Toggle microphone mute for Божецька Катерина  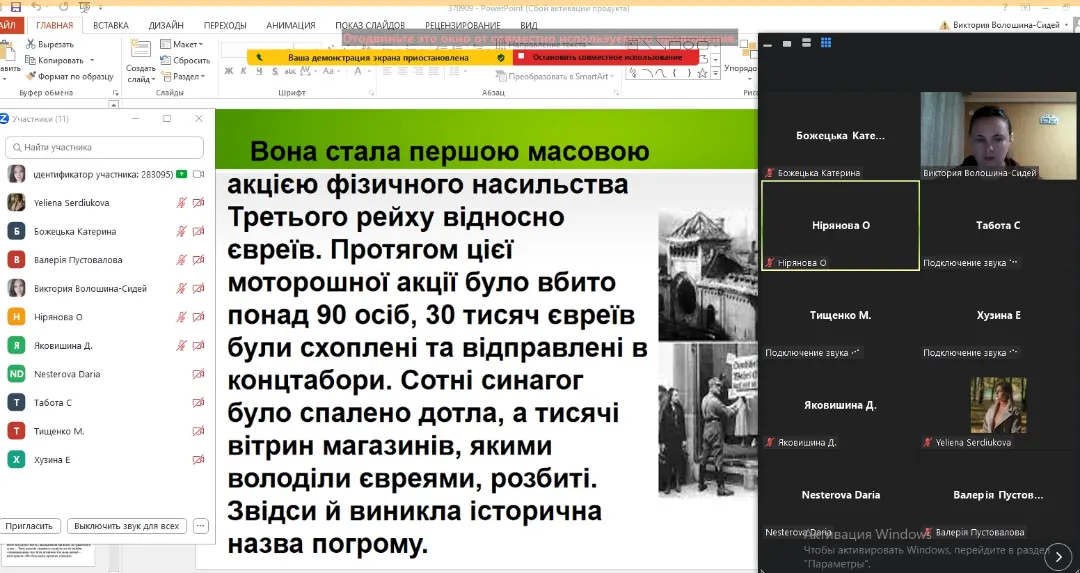point(181,232)
